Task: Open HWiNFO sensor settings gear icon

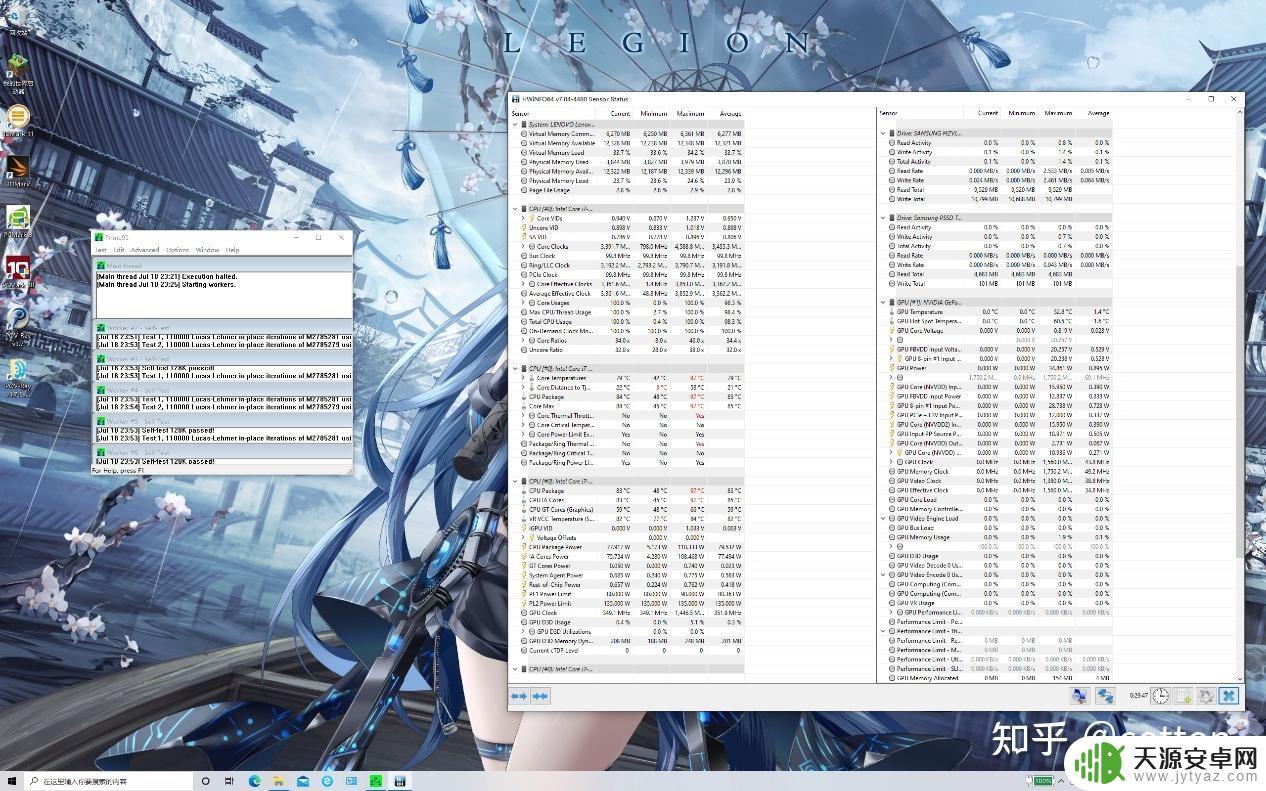Action: [1207, 696]
